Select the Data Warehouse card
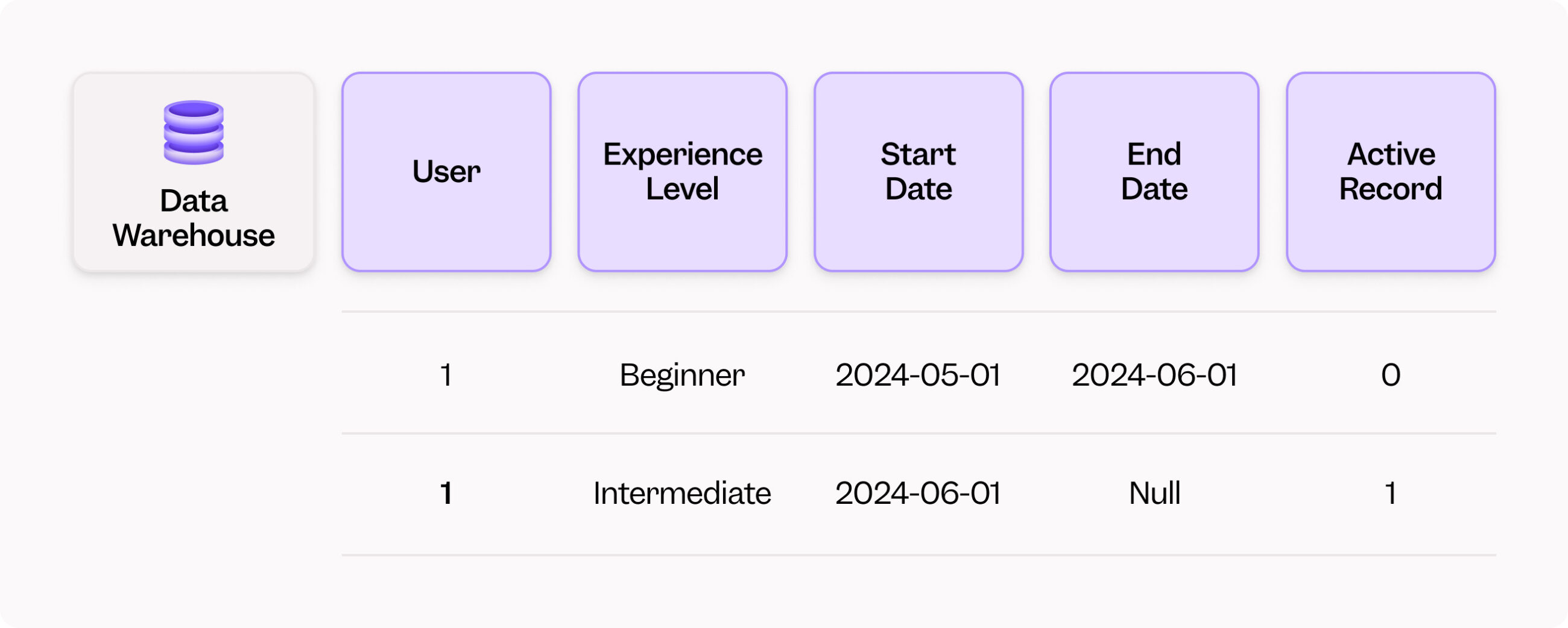This screenshot has height=628, width=1568. point(194,172)
